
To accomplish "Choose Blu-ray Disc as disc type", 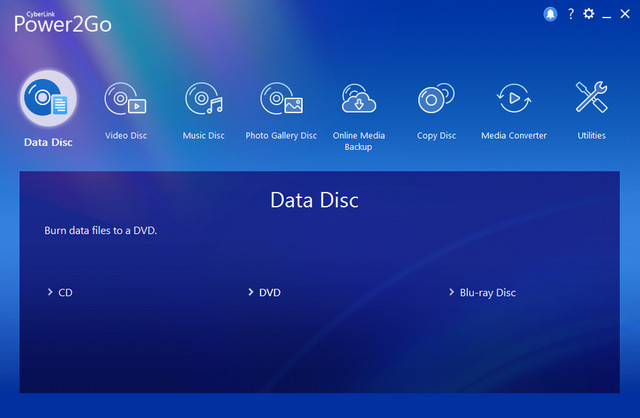I will [488, 293].
